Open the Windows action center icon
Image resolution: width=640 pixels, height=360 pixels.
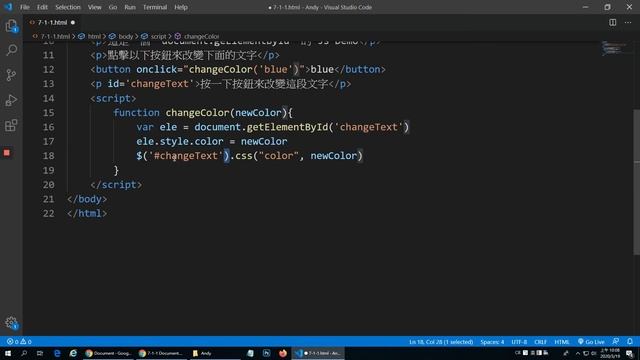[630, 353]
